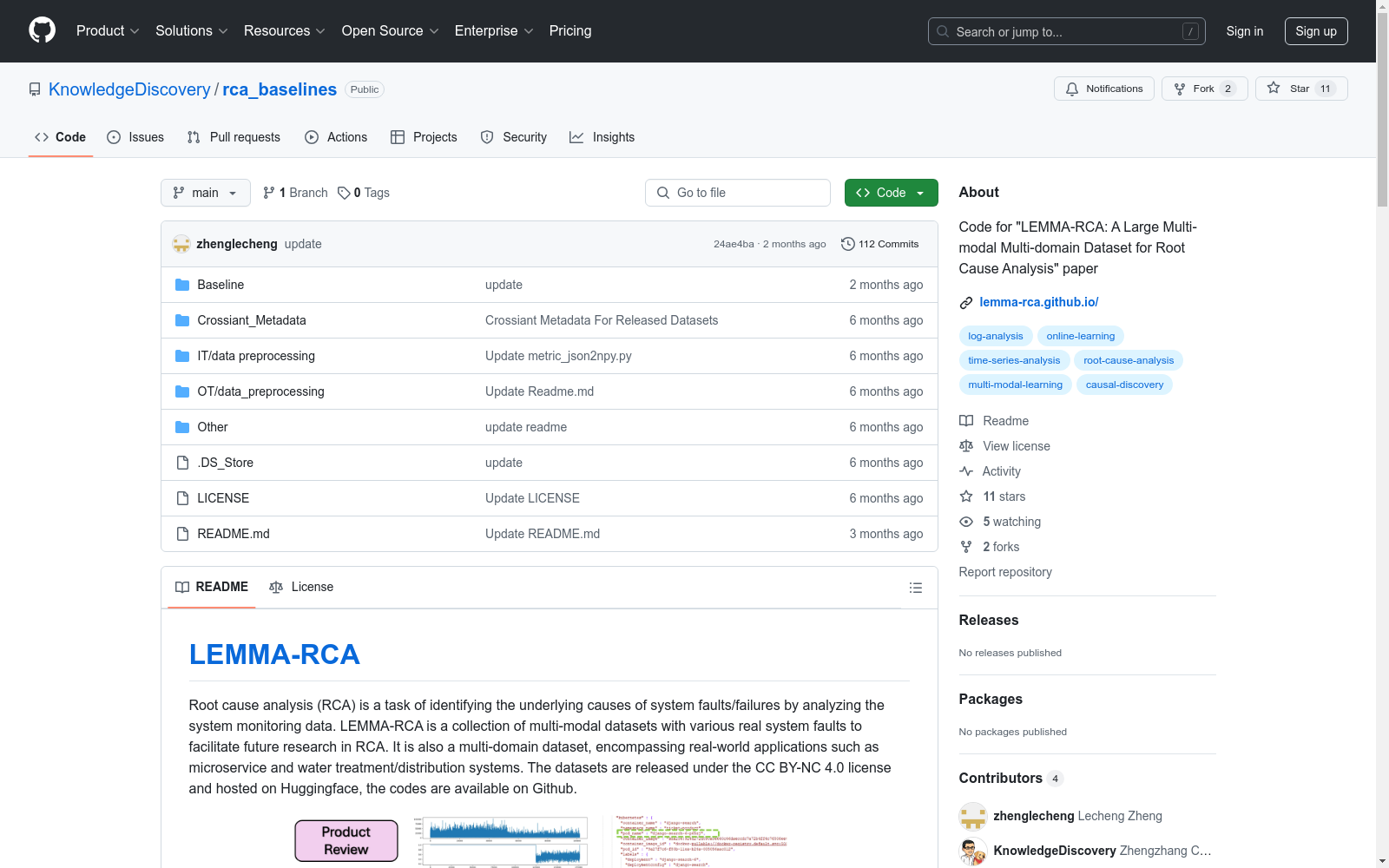
Task: Switch to the Code tab
Action: coord(61,137)
